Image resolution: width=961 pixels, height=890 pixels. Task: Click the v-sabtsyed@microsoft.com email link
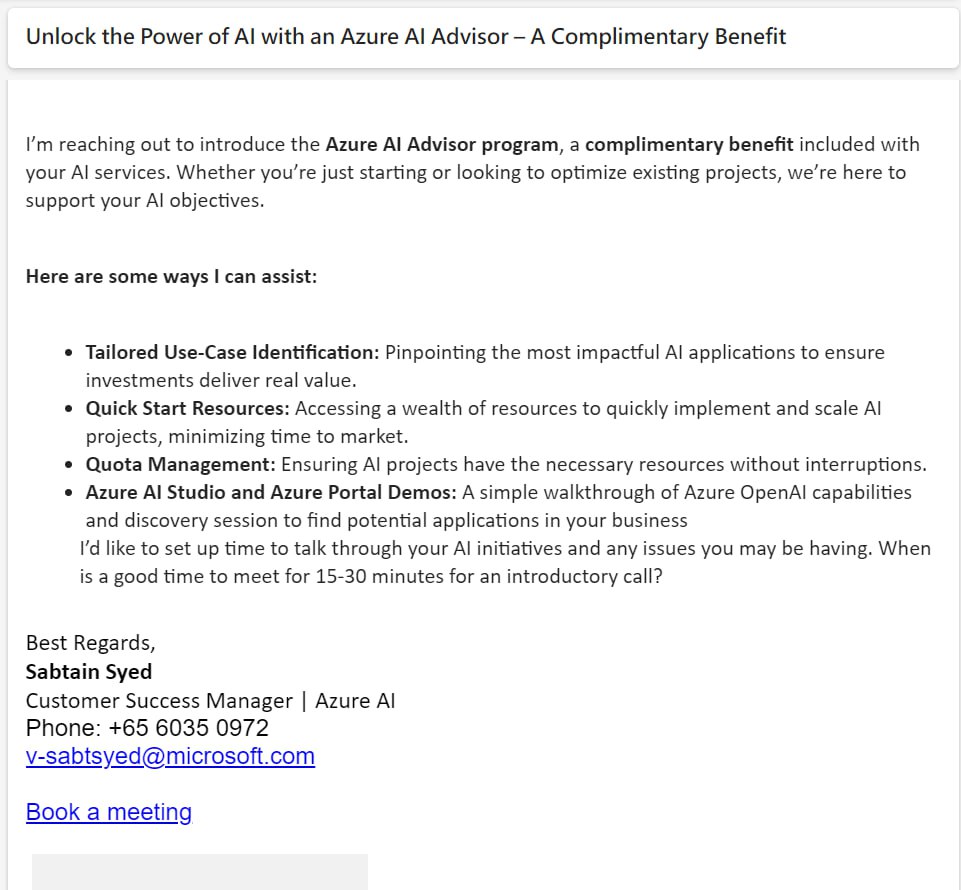pos(170,756)
